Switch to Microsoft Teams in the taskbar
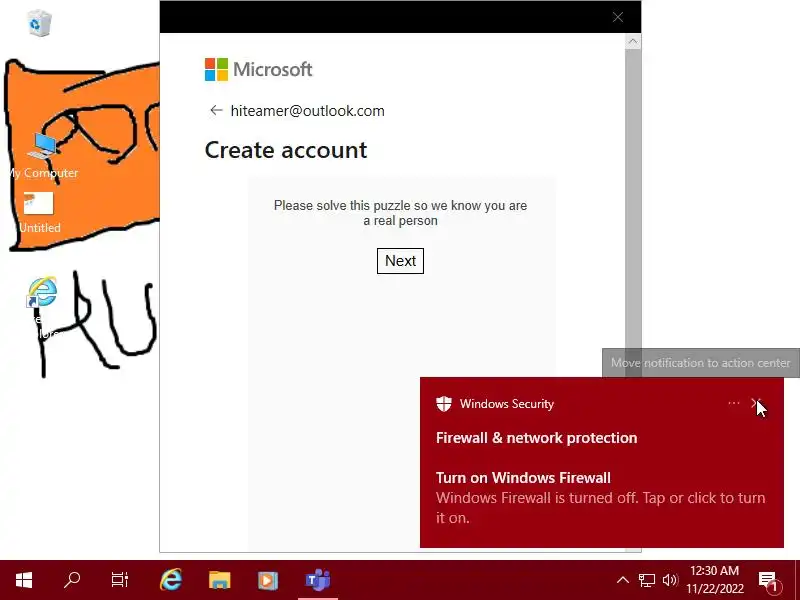The width and height of the screenshot is (800, 600). [317, 580]
